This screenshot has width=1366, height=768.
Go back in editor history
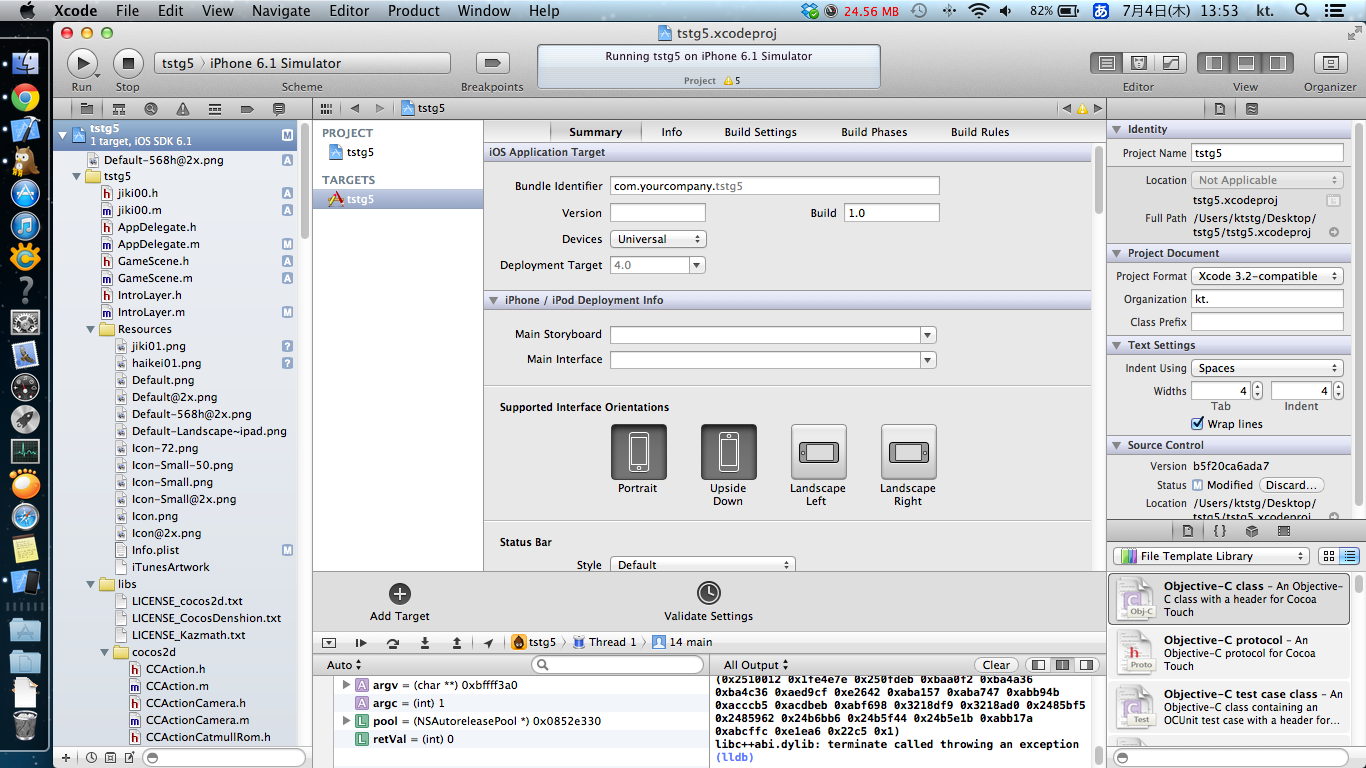(x=354, y=108)
